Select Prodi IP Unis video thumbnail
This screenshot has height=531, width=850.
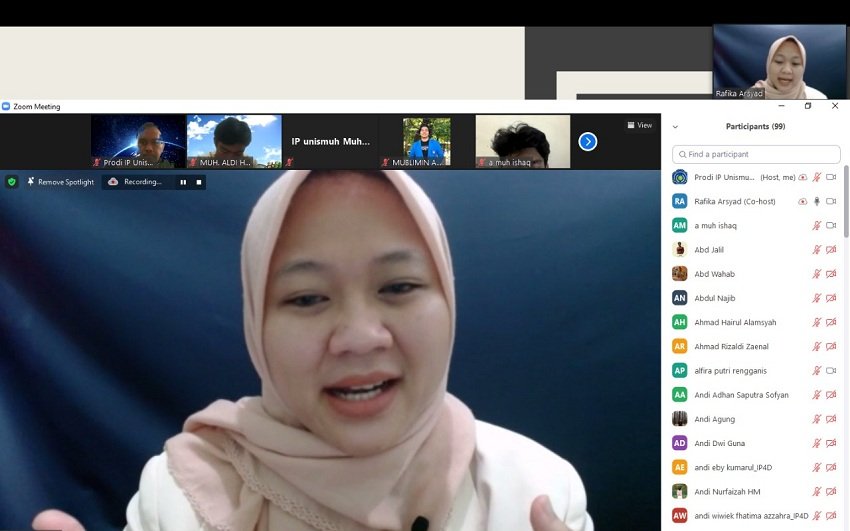tap(138, 141)
